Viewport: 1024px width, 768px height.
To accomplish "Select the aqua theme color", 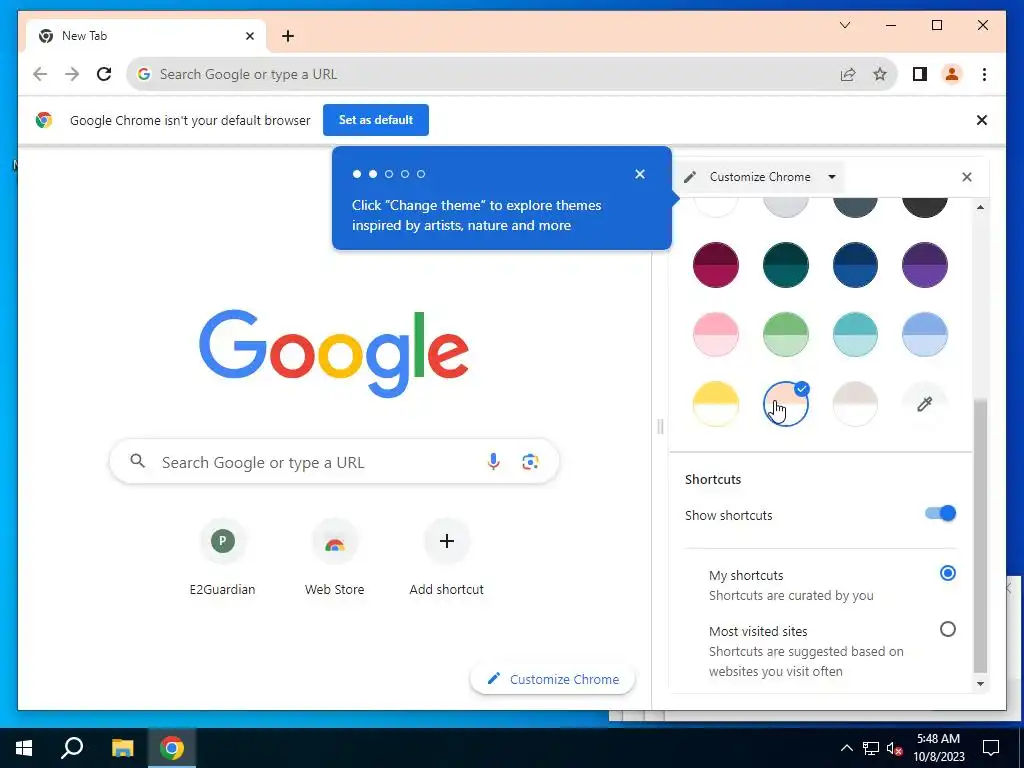I will [855, 334].
